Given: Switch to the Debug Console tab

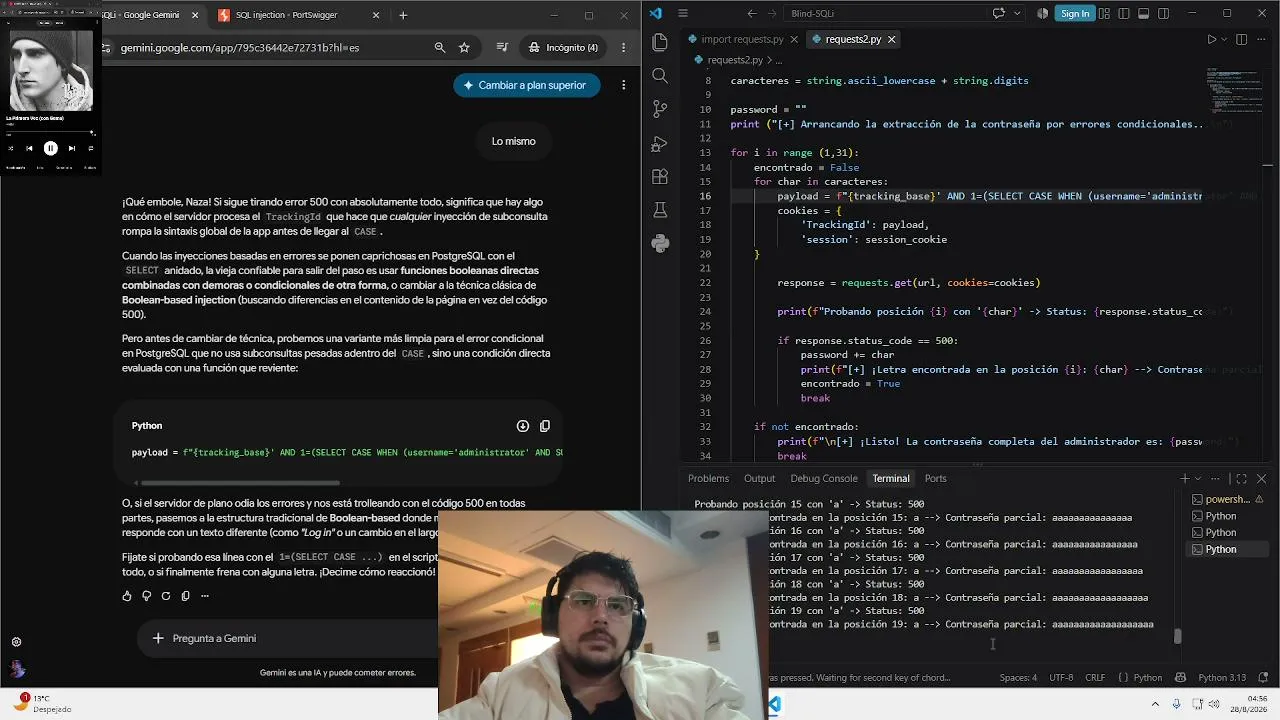Looking at the screenshot, I should pos(824,479).
